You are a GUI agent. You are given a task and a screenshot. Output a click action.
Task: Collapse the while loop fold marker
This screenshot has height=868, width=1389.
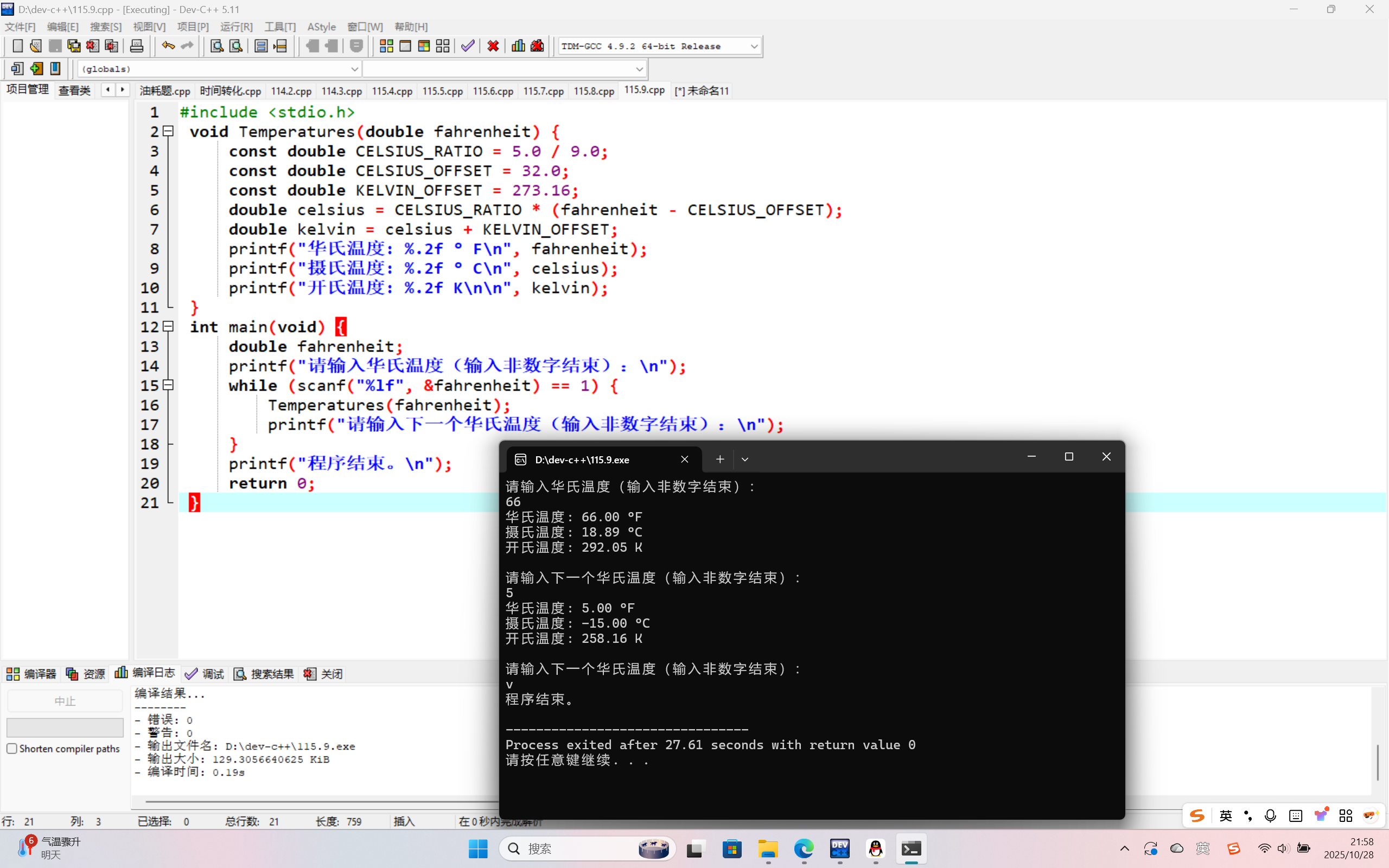click(x=168, y=385)
